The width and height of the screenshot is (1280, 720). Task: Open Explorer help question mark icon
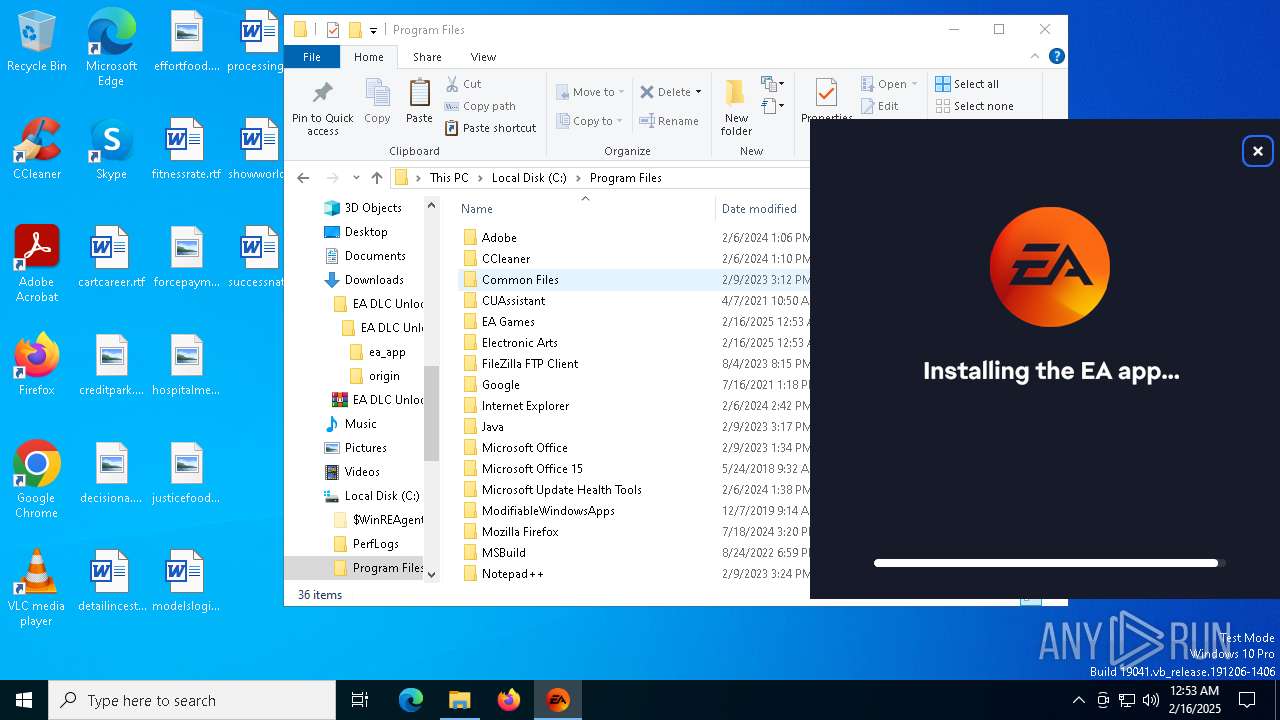pos(1056,57)
